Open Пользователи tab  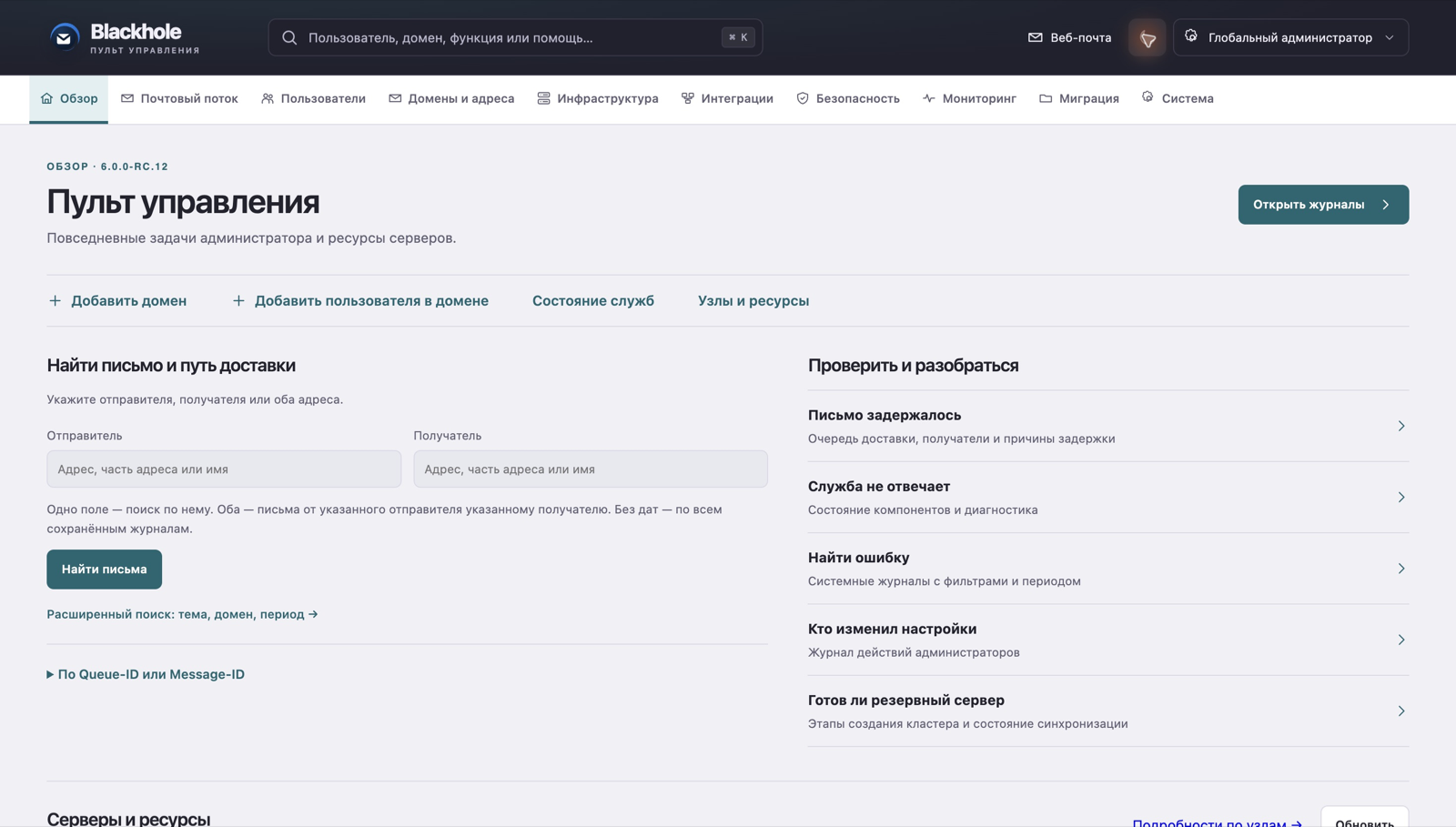313,98
